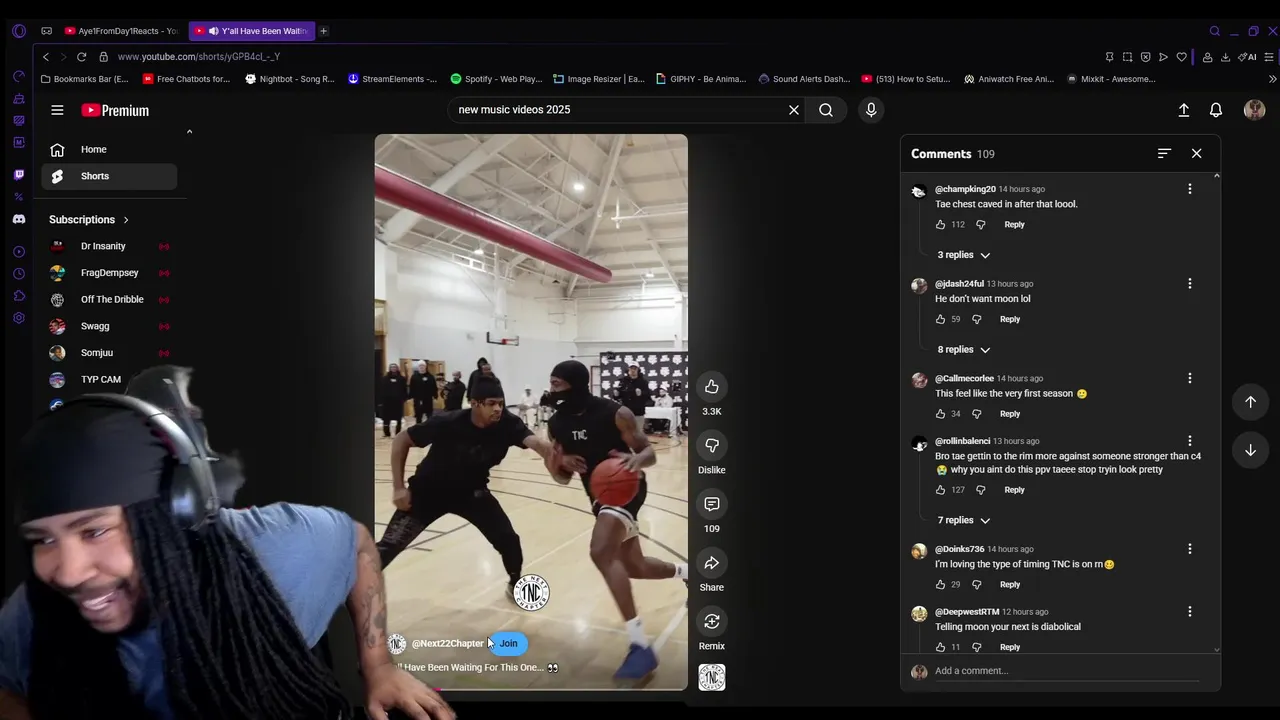Open the Nightbot - Song R... bookmark
Viewport: 1280px width, 720px height.
[290, 79]
